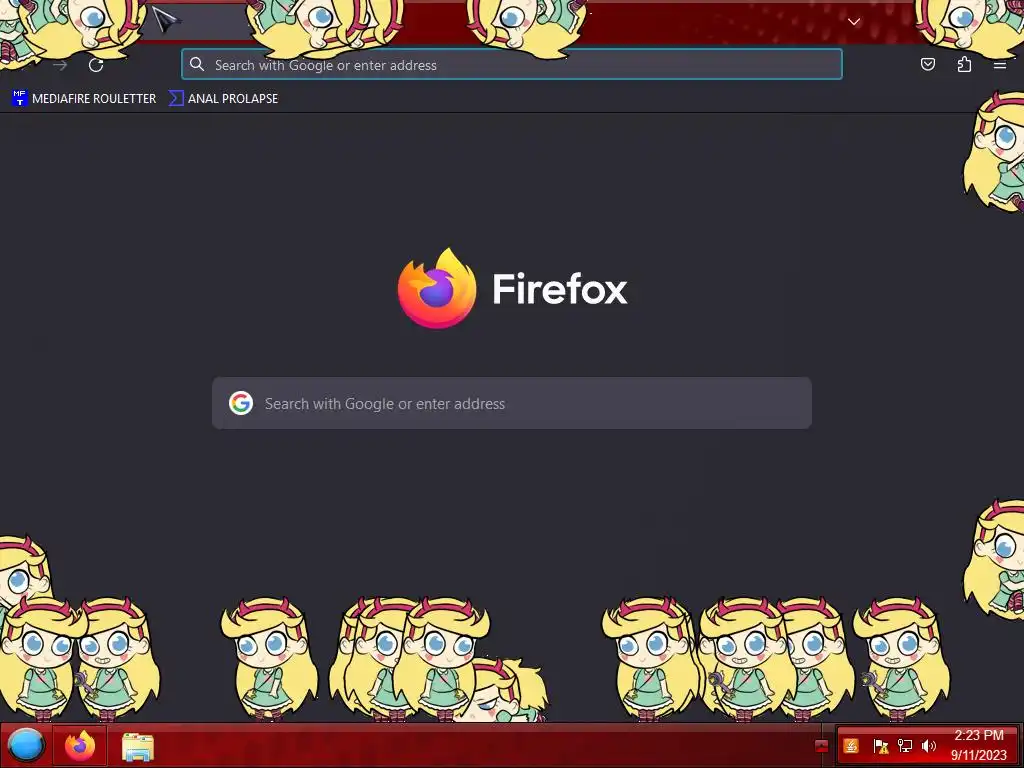Click the volume speaker tray icon
The width and height of the screenshot is (1024, 768).
929,746
